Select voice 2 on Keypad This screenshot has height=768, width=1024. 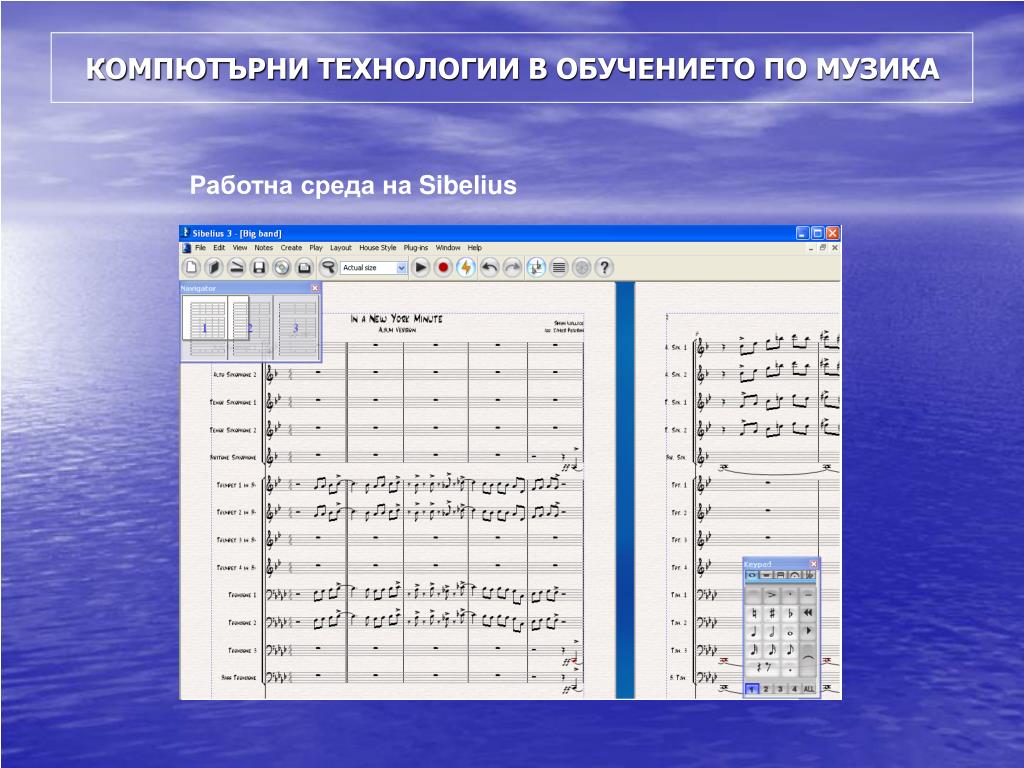coord(766,689)
